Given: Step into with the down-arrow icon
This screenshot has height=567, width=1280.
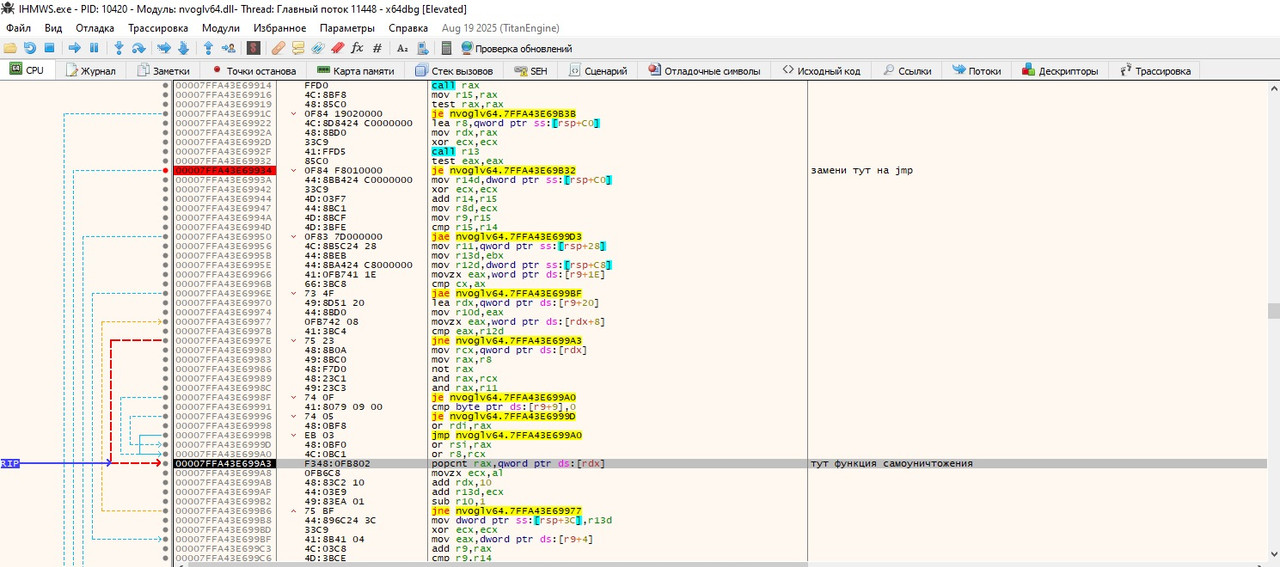Looking at the screenshot, I should click(x=119, y=48).
